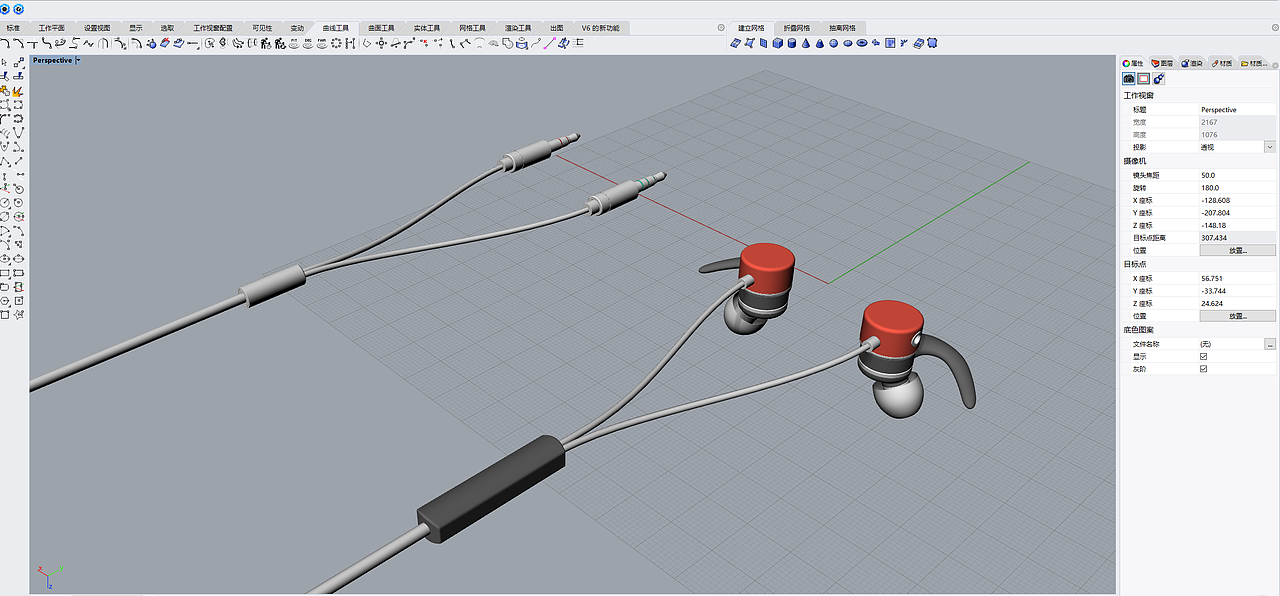The height and width of the screenshot is (596, 1280).
Task: Click the target Z 坐标 value 24.624
Action: pyautogui.click(x=1237, y=303)
